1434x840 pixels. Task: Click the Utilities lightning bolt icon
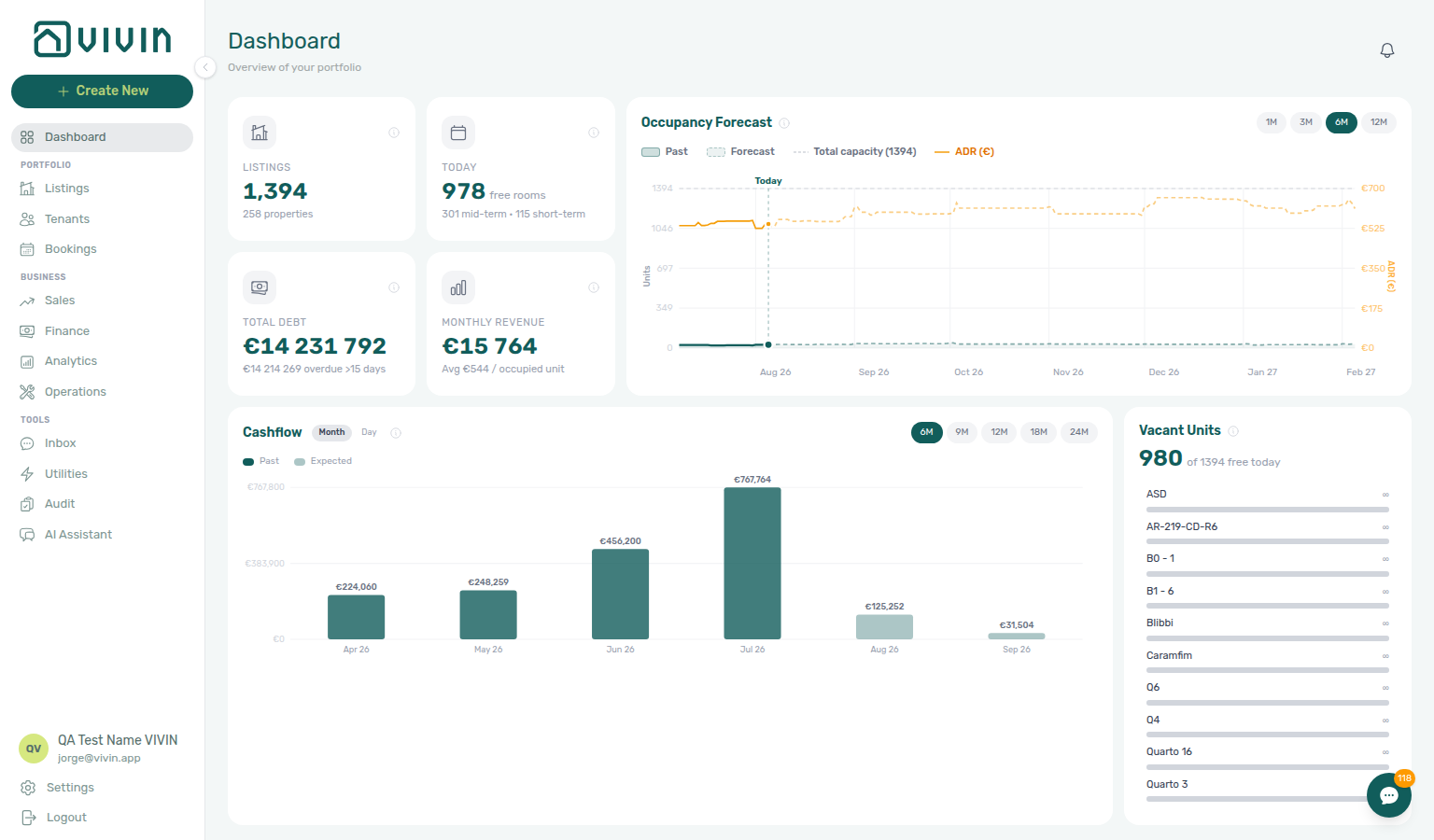tap(27, 474)
